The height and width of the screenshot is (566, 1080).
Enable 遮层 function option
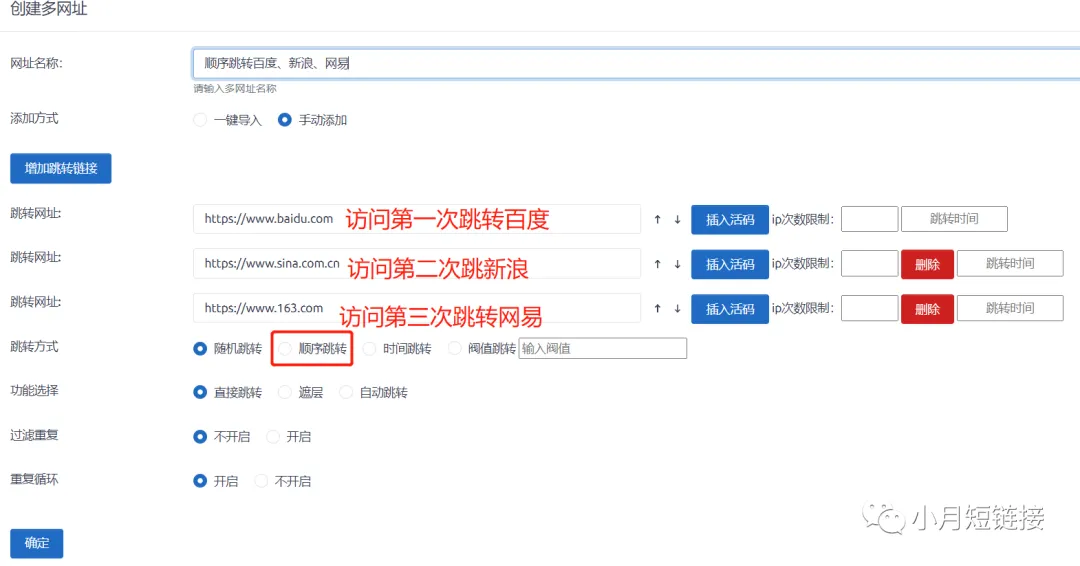pyautogui.click(x=286, y=393)
